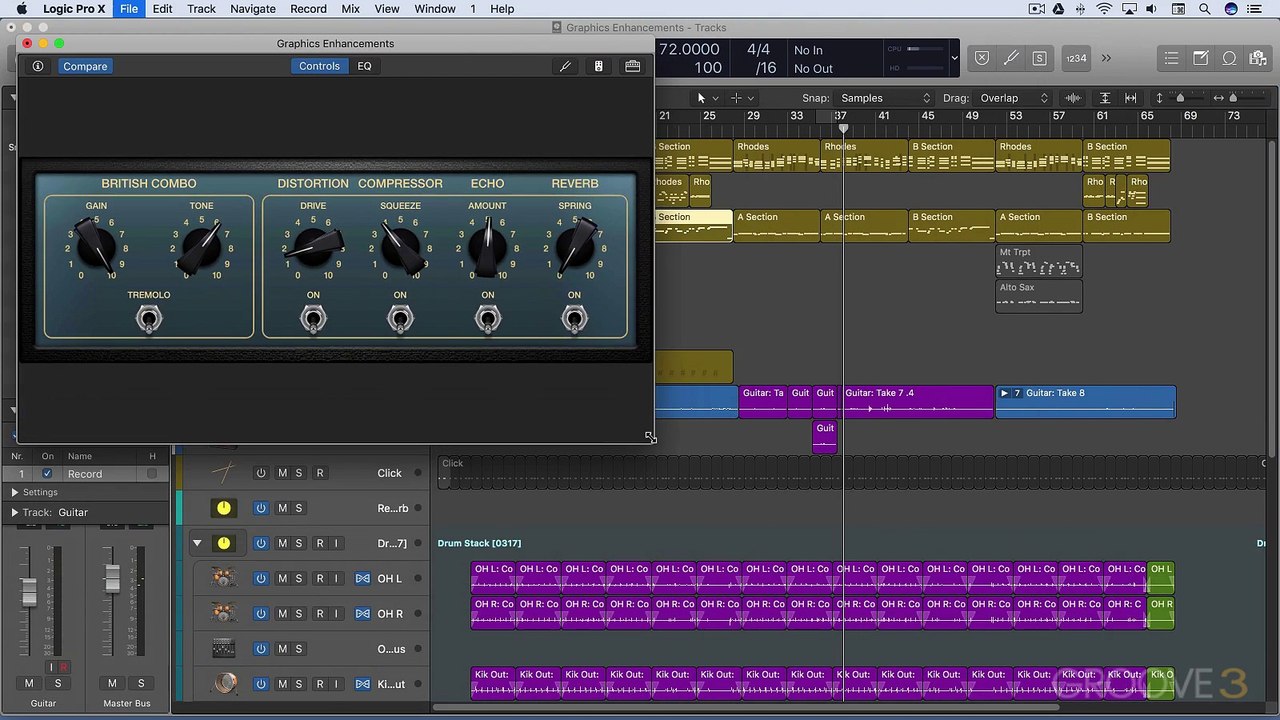Screen dimensions: 1280x720
Task: Switch to the EQ tab
Action: tap(364, 66)
